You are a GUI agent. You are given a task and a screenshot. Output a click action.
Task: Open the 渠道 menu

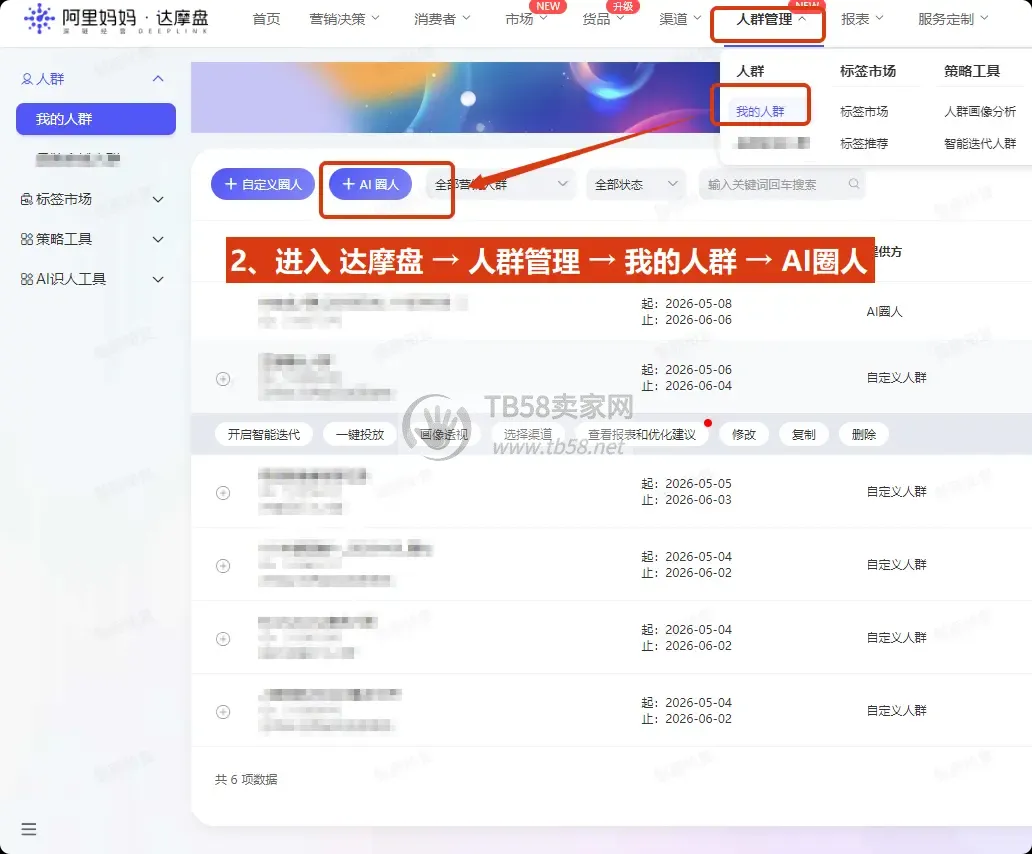(x=680, y=19)
